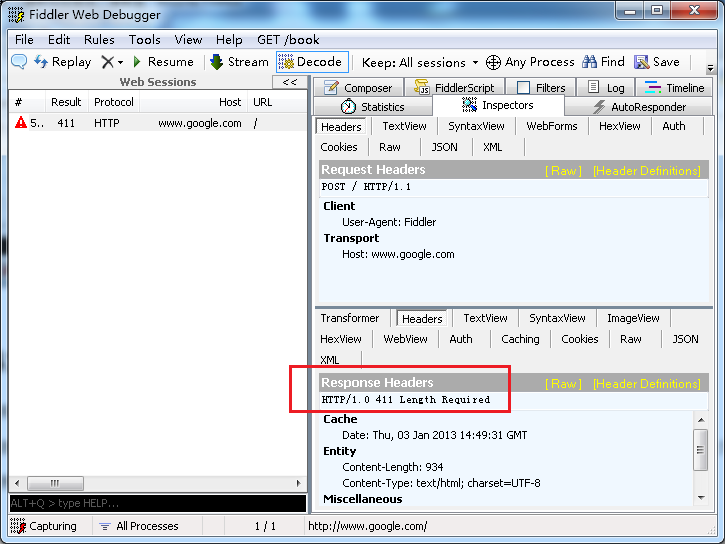Click the Stream mode icon
This screenshot has width=725, height=544.
217,62
